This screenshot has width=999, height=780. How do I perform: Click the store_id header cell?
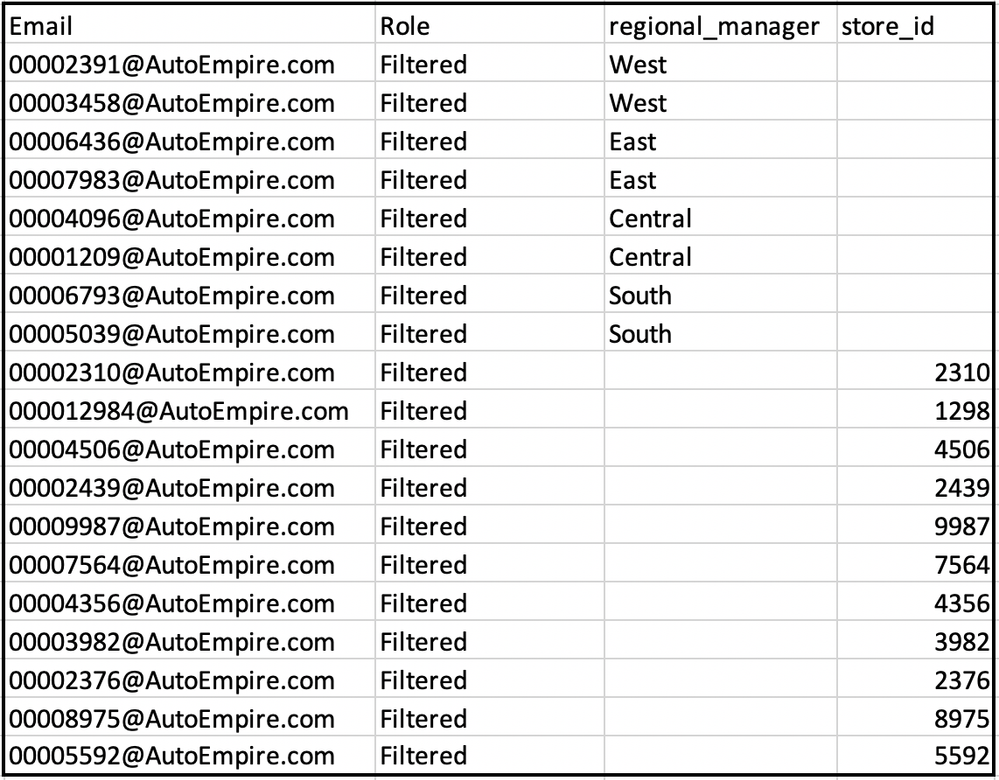point(915,27)
